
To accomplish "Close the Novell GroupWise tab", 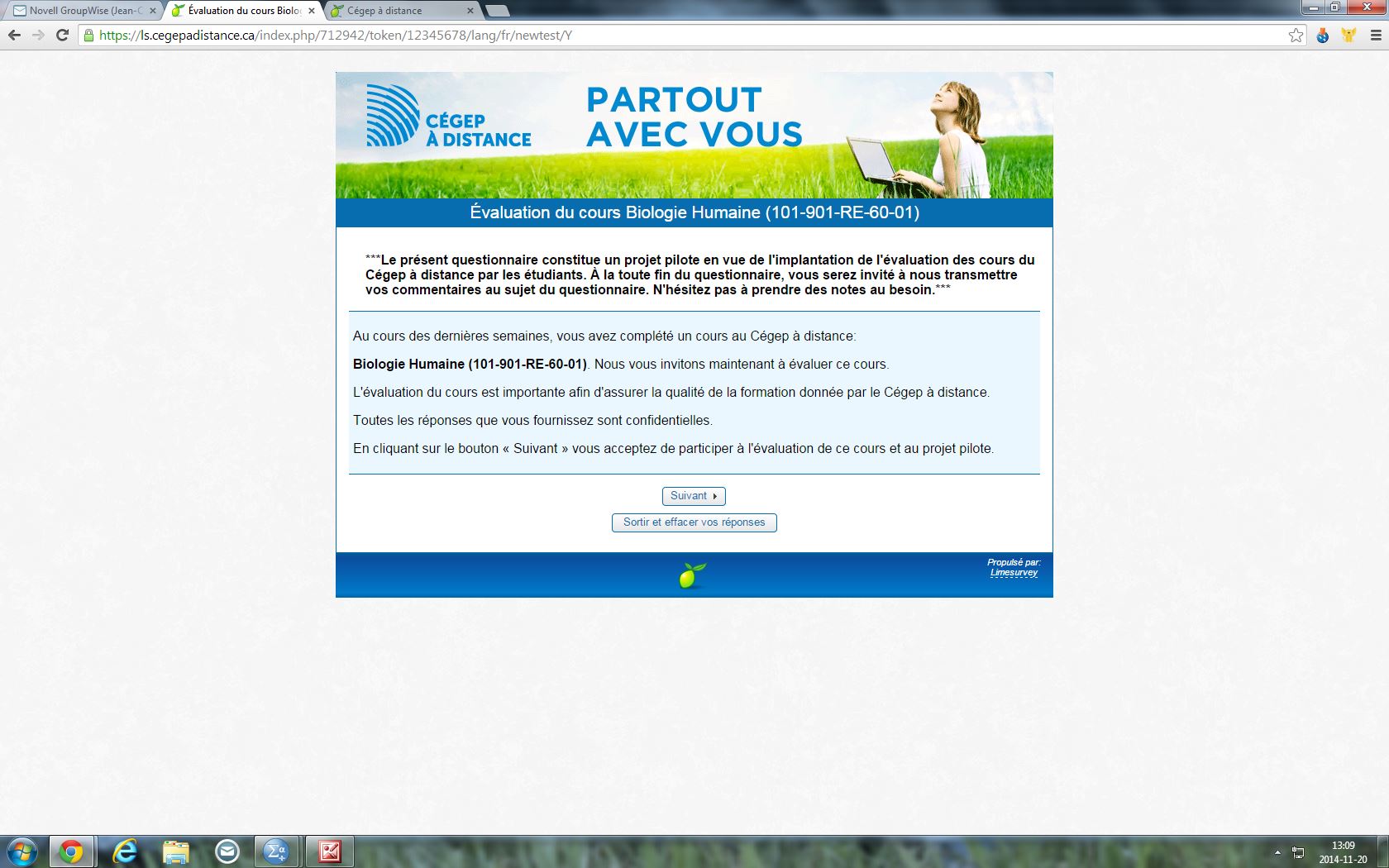I will (153, 11).
